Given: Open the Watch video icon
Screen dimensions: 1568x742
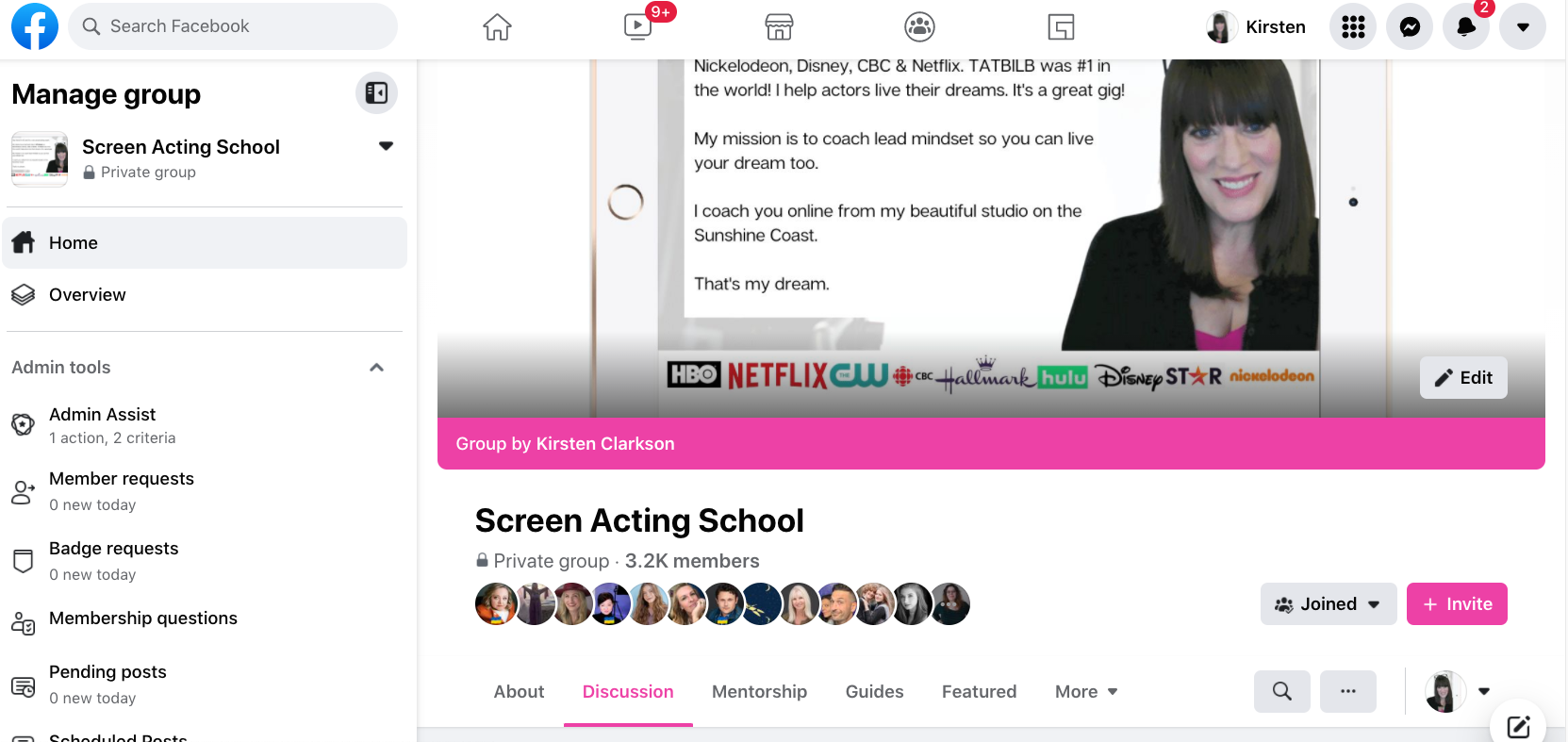Looking at the screenshot, I should [x=638, y=26].
